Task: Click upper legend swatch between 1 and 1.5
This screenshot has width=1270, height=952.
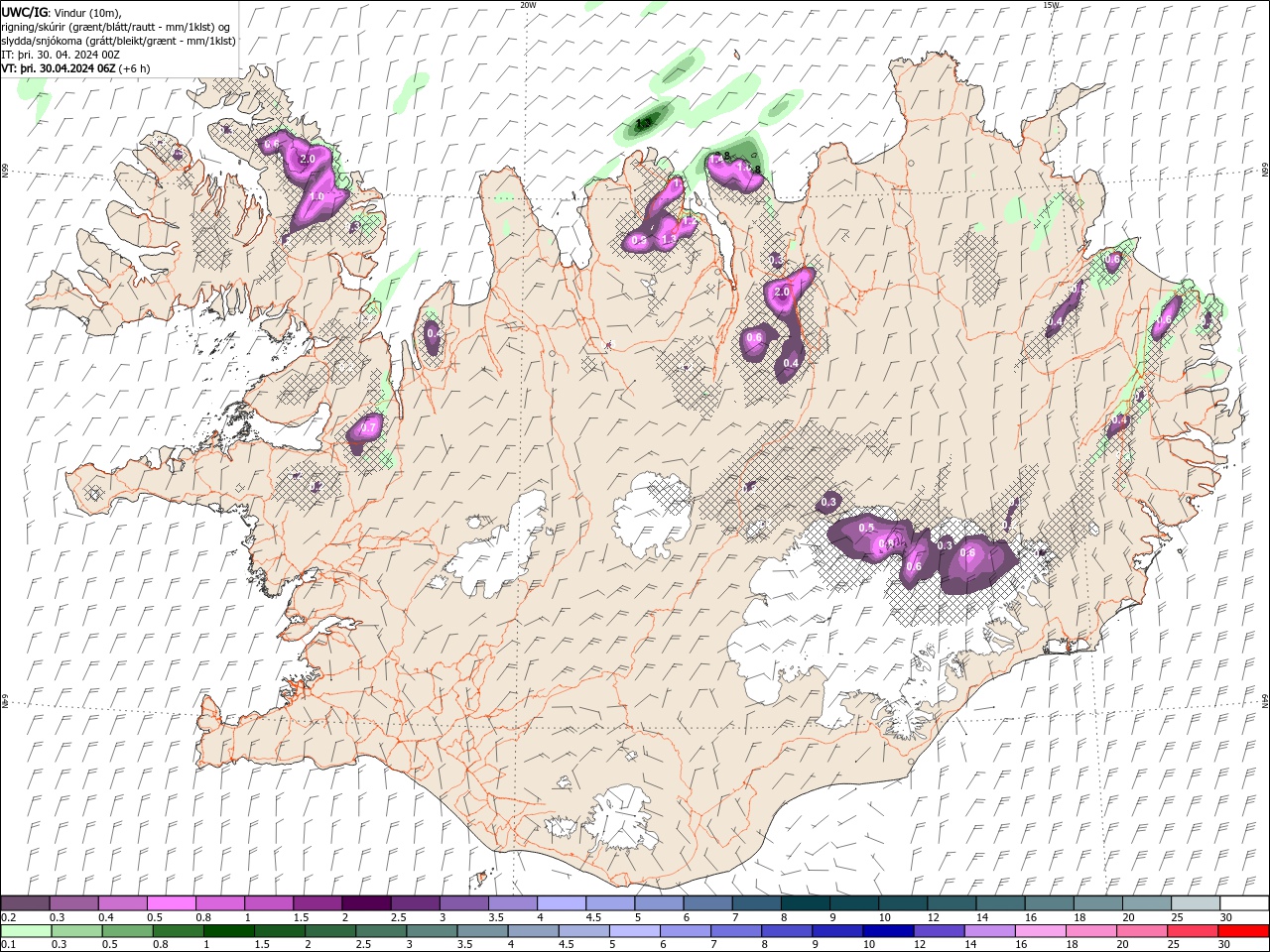Action: (269, 903)
